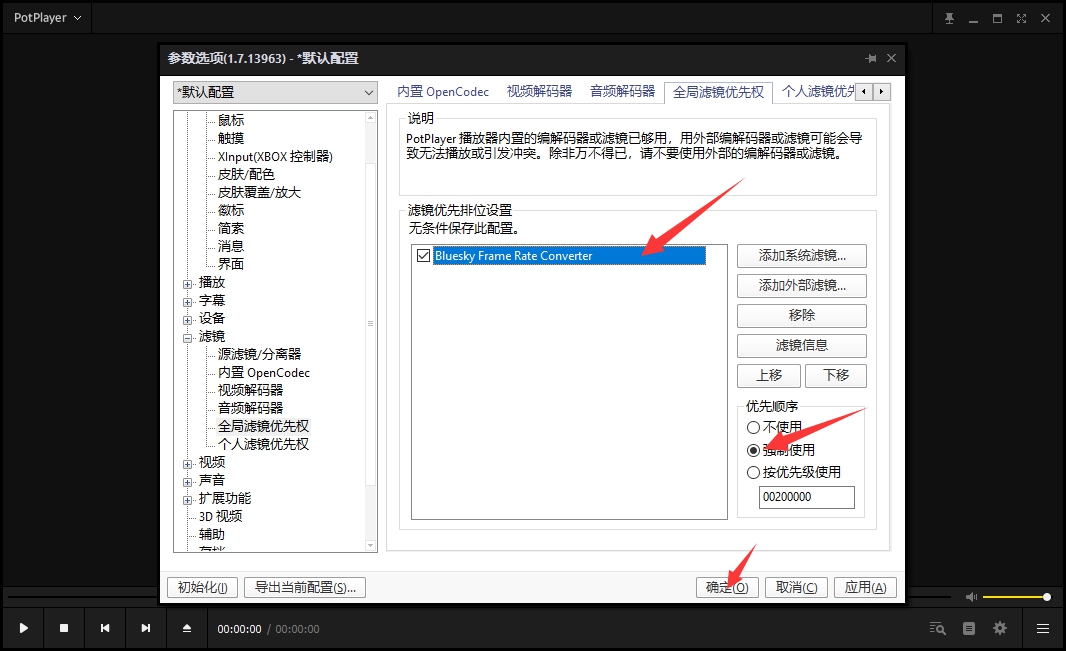Open the 默认配置 profile dropdown

275,92
